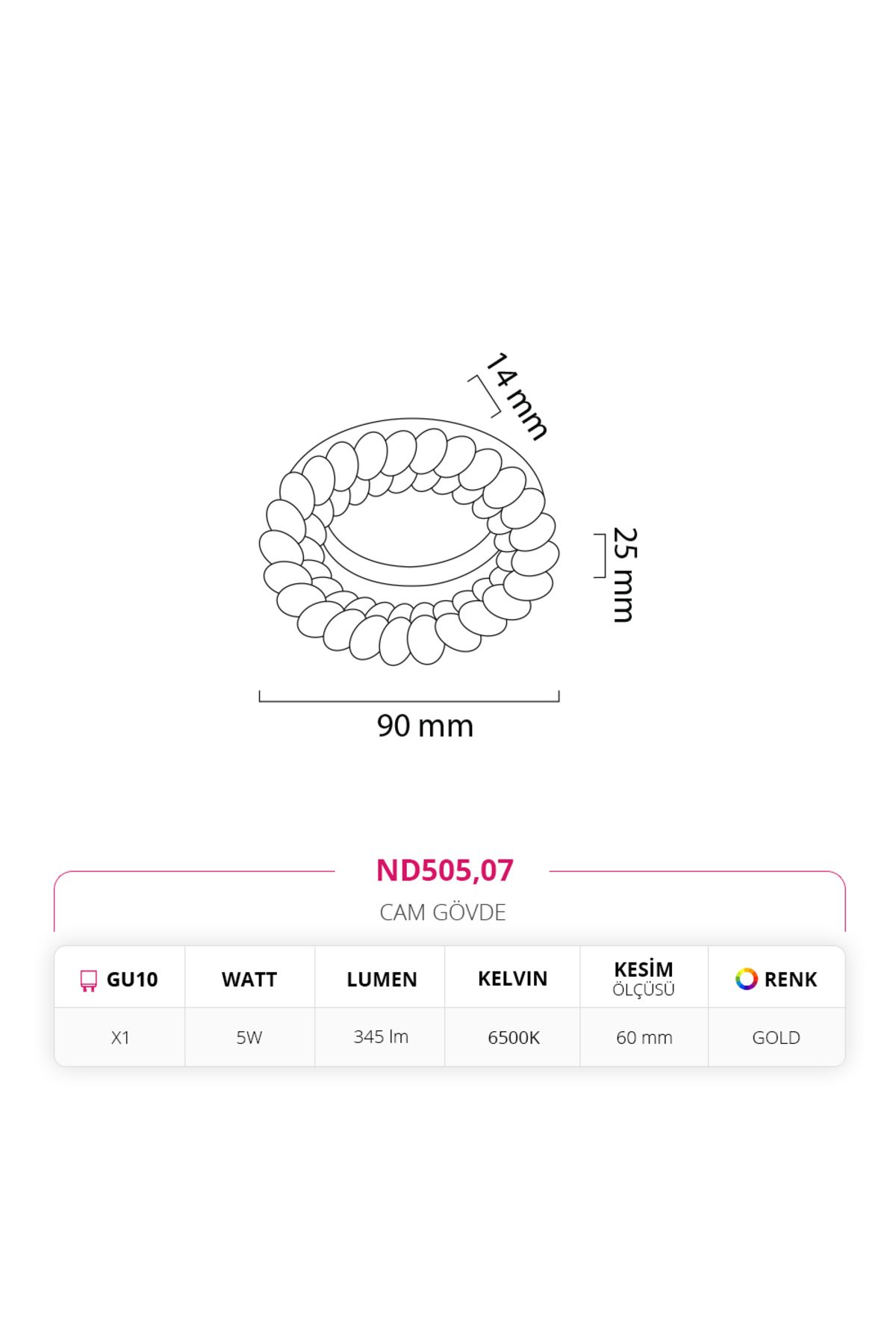Click the X1 quantity cell
This screenshot has width=896, height=1344.
coord(120,1037)
